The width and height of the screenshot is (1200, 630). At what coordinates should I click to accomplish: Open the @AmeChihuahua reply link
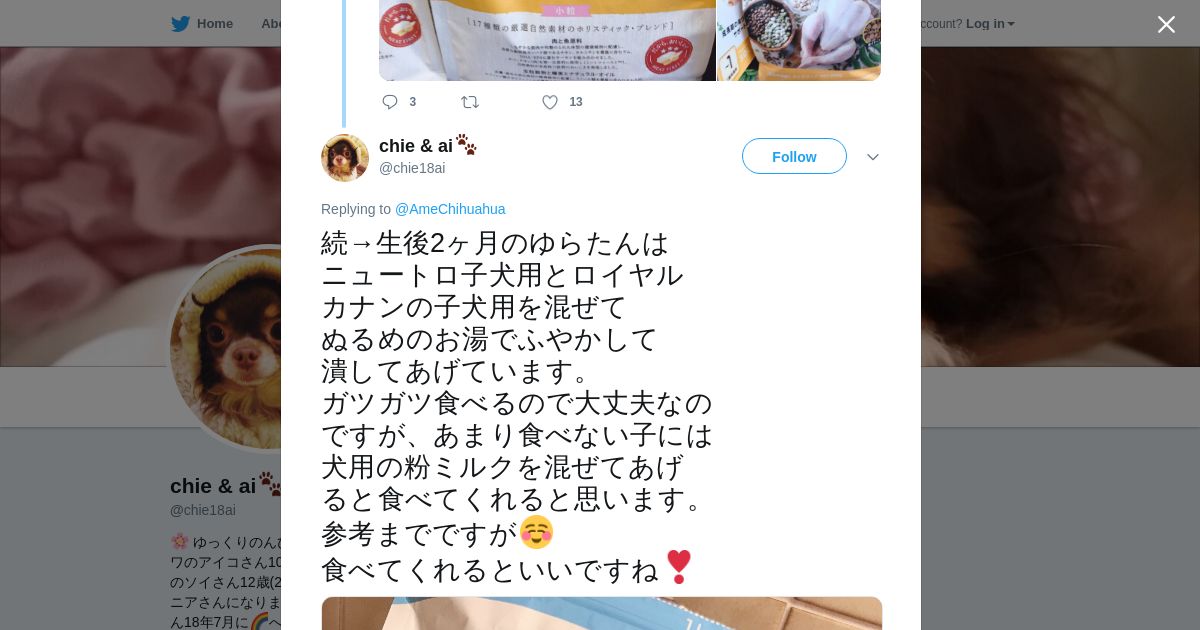450,209
